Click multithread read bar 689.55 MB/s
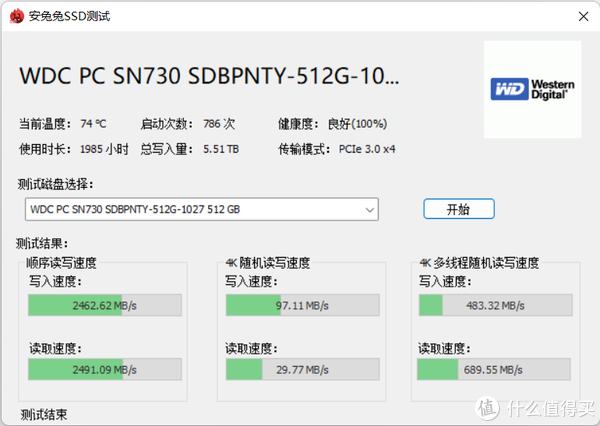The height and width of the screenshot is (426, 600). (x=494, y=369)
